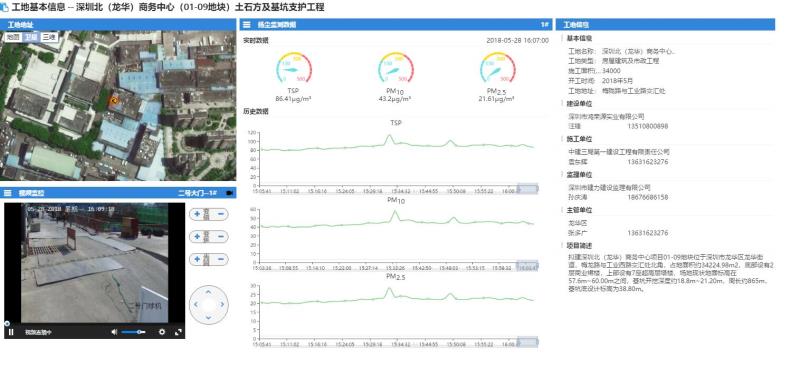Open video player settings gear

coord(162,332)
